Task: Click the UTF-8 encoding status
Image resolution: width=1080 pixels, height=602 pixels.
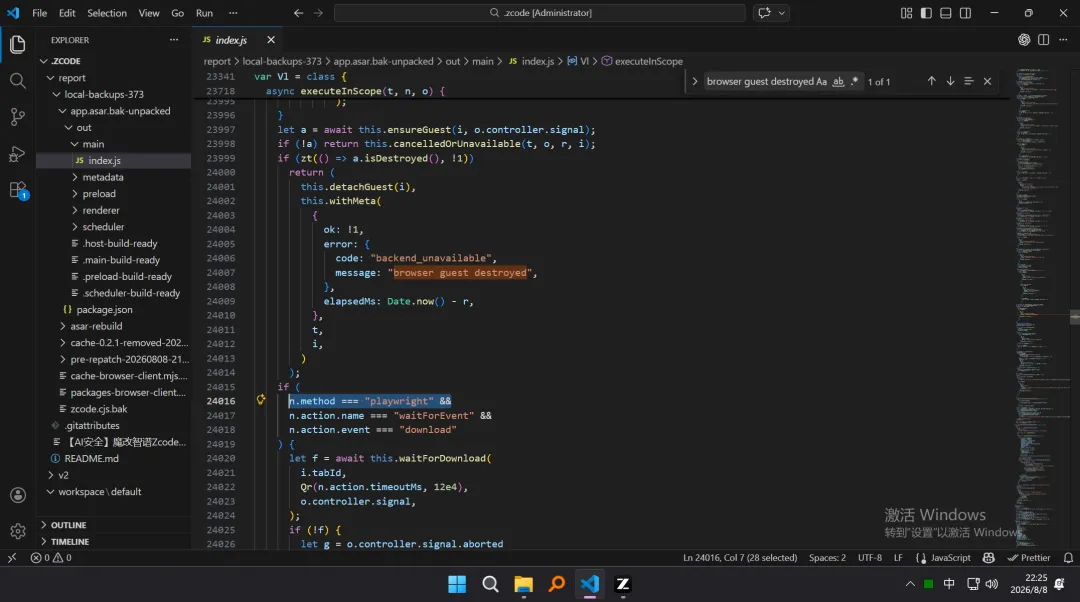Action: pos(870,558)
